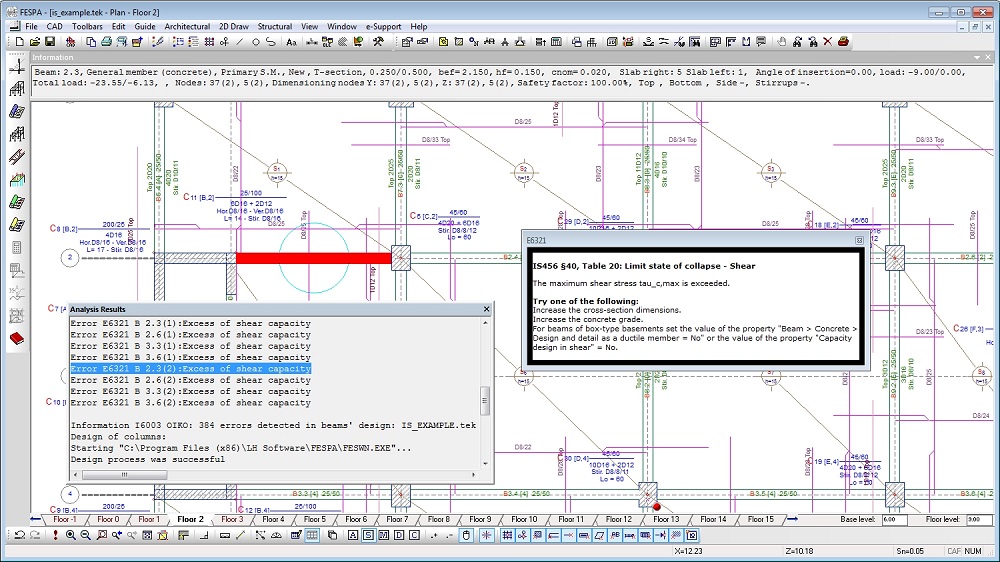1000x562 pixels.
Task: Close the Information panel
Action: click(988, 57)
